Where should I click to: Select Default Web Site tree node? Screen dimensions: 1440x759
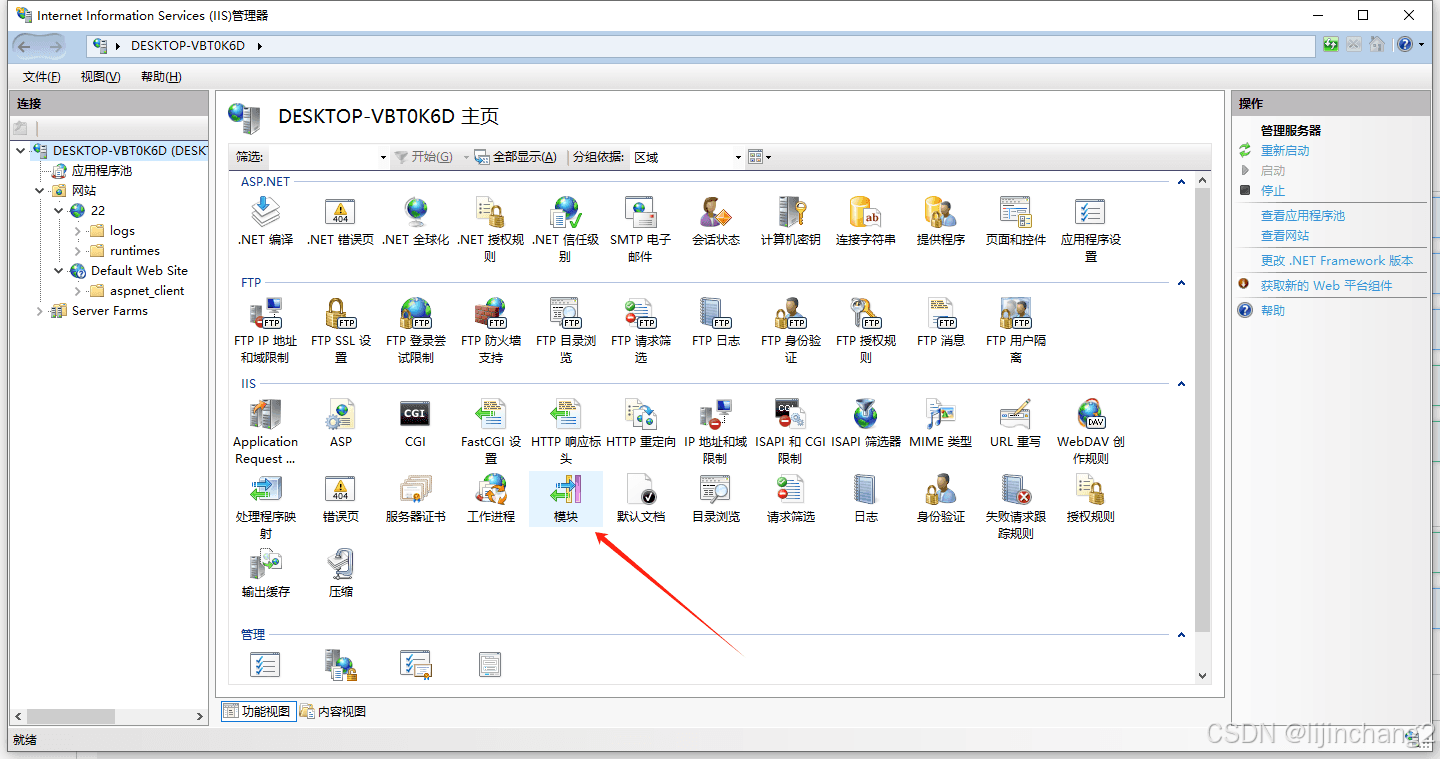coord(139,271)
